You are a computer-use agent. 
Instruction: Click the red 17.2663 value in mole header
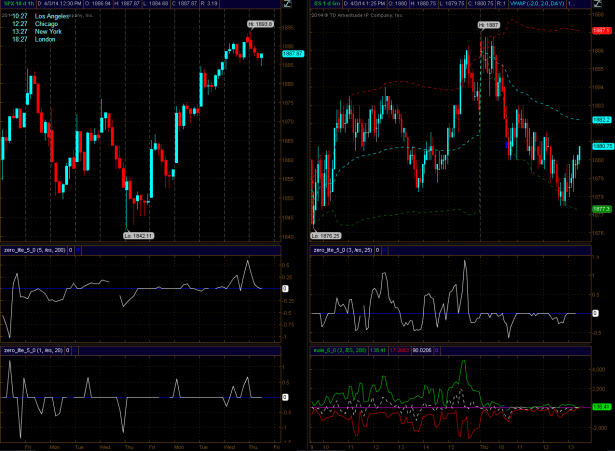coord(399,350)
